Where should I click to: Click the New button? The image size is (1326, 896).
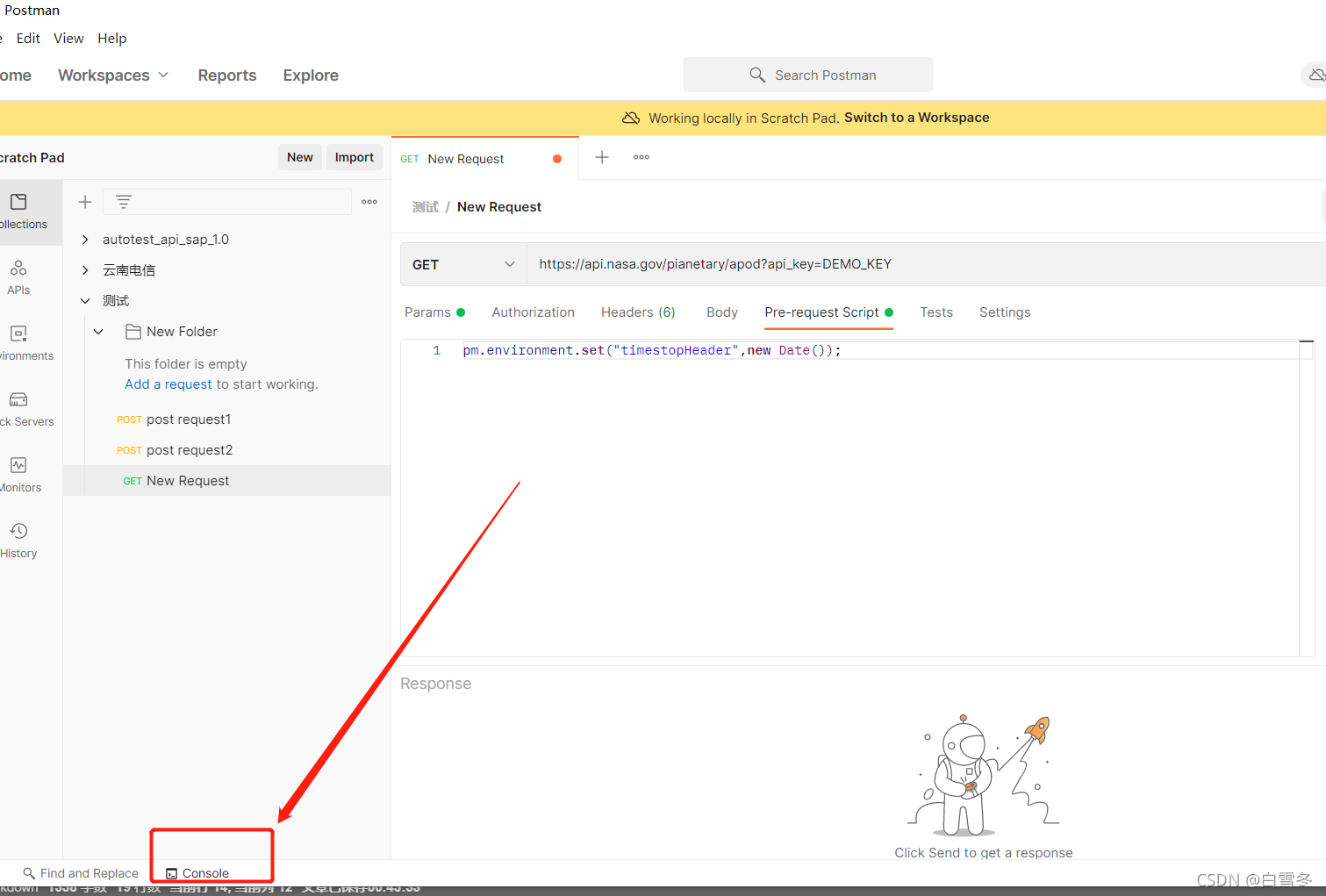pyautogui.click(x=300, y=157)
